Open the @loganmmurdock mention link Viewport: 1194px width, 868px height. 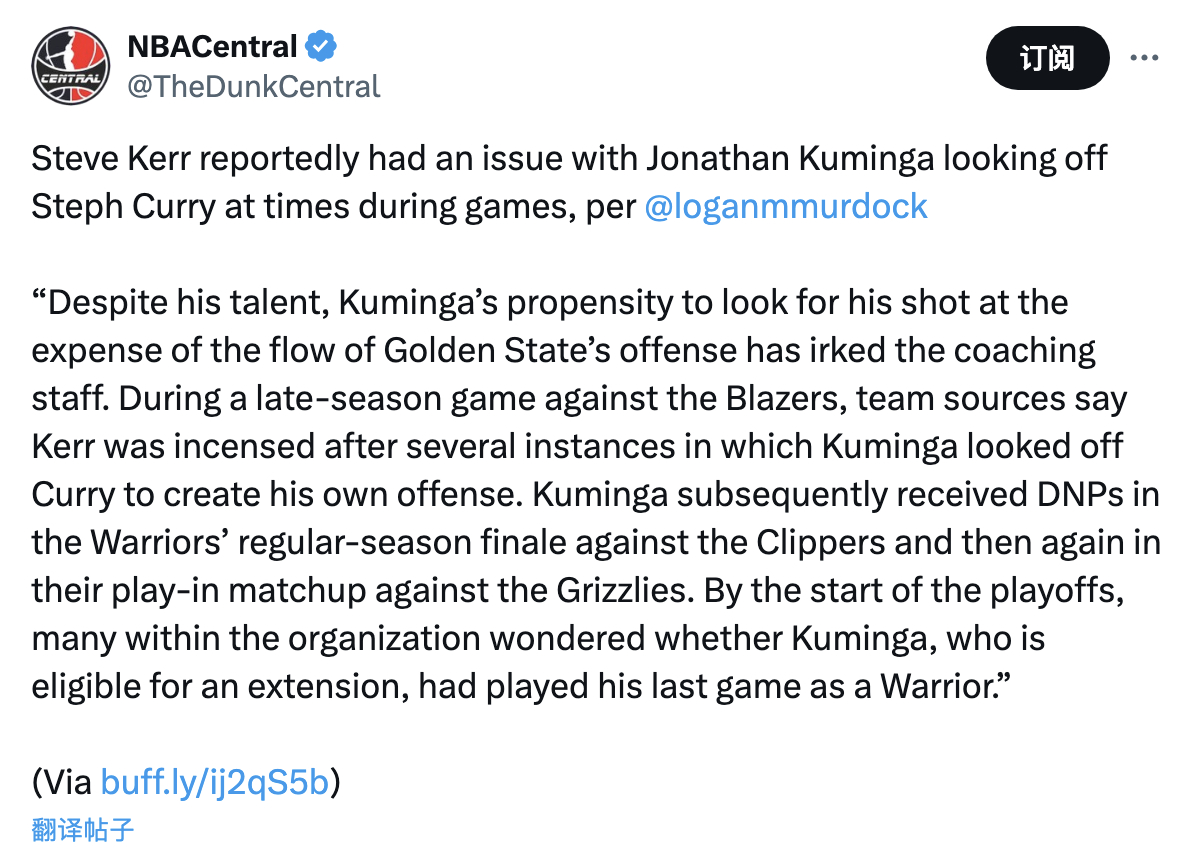pyautogui.click(x=786, y=206)
